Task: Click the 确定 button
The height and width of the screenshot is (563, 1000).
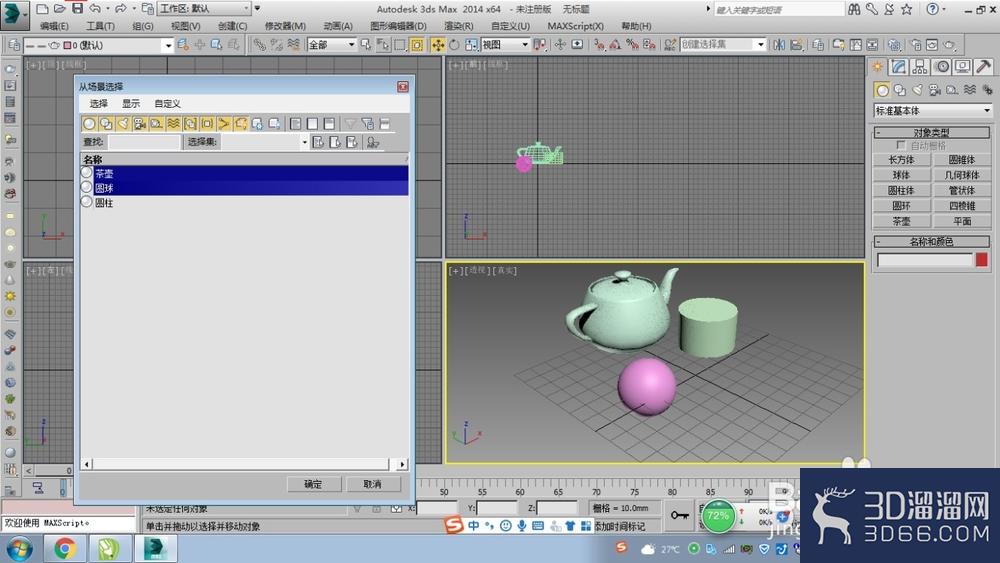Action: point(313,484)
